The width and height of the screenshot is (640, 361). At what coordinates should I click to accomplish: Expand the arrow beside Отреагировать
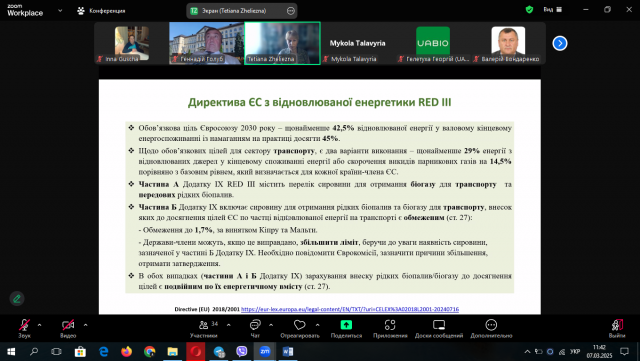318,325
